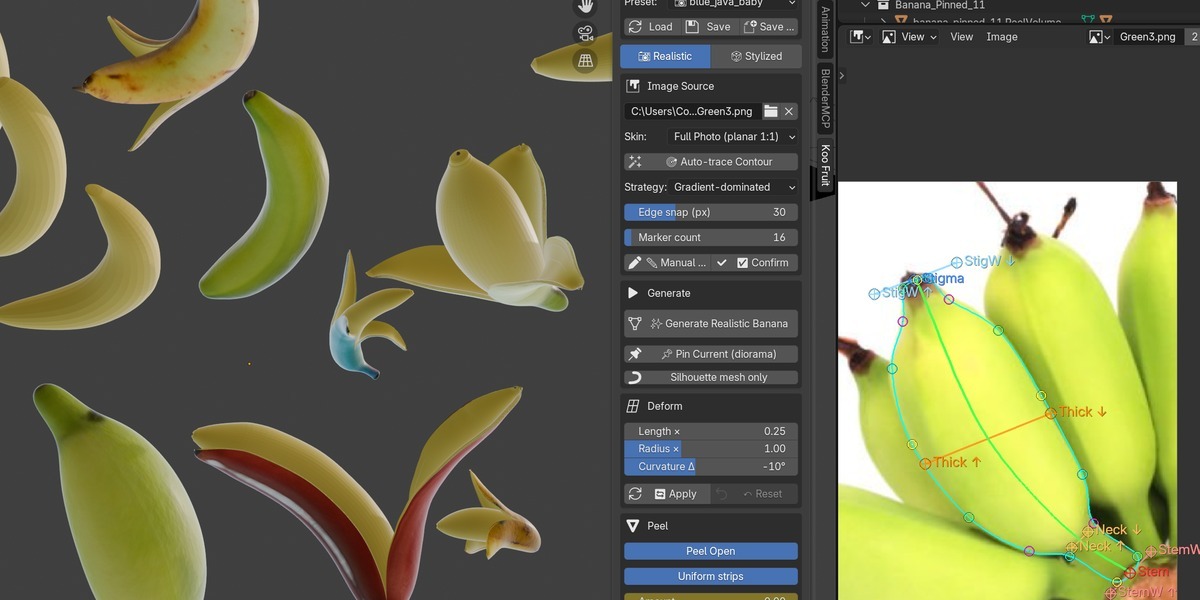The height and width of the screenshot is (600, 1200).
Task: Switch to the Stylized mode tab
Action: 756,56
